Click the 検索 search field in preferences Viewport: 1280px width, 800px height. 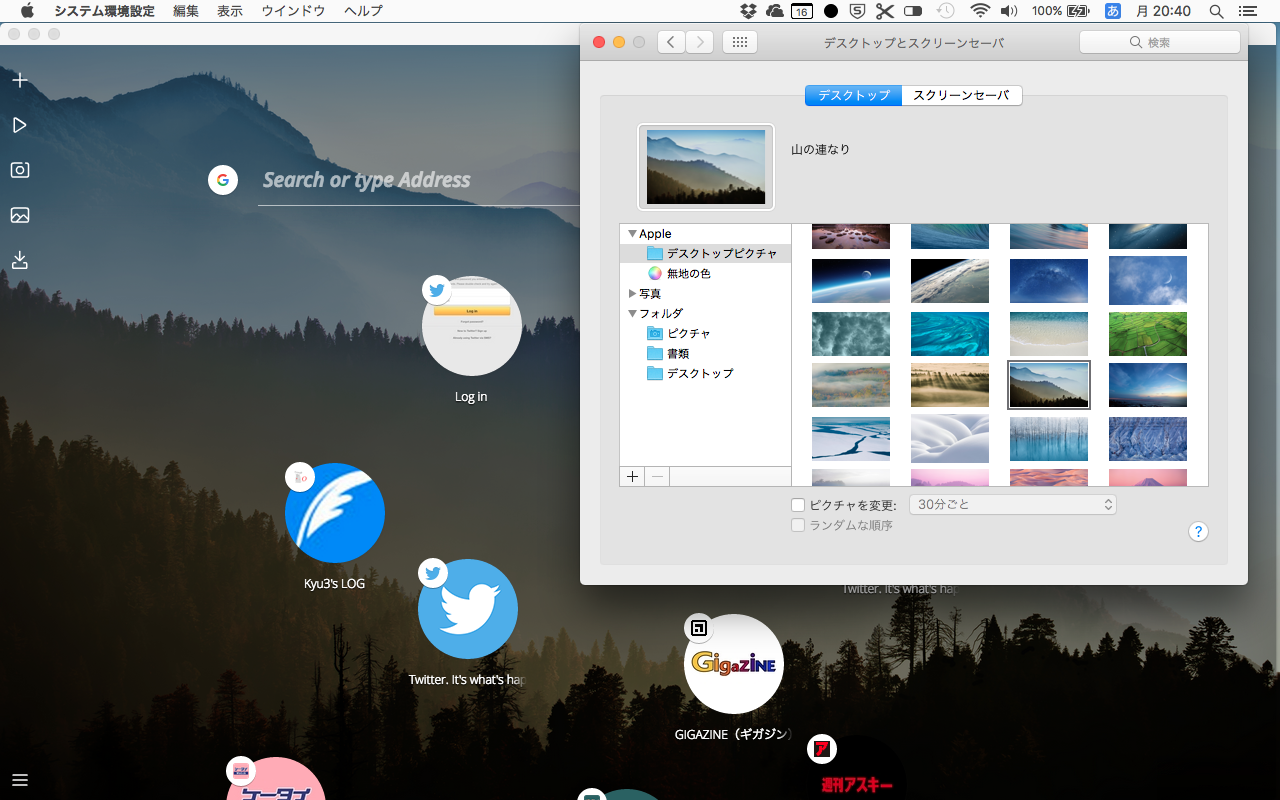tap(1160, 42)
